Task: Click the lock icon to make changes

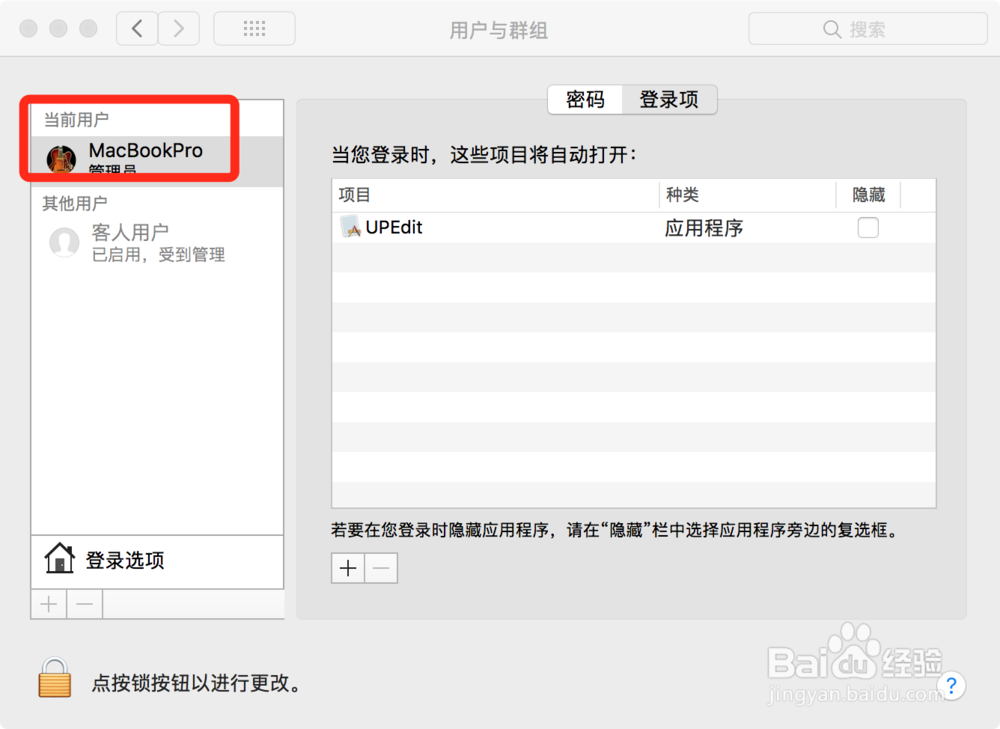Action: 55,678
